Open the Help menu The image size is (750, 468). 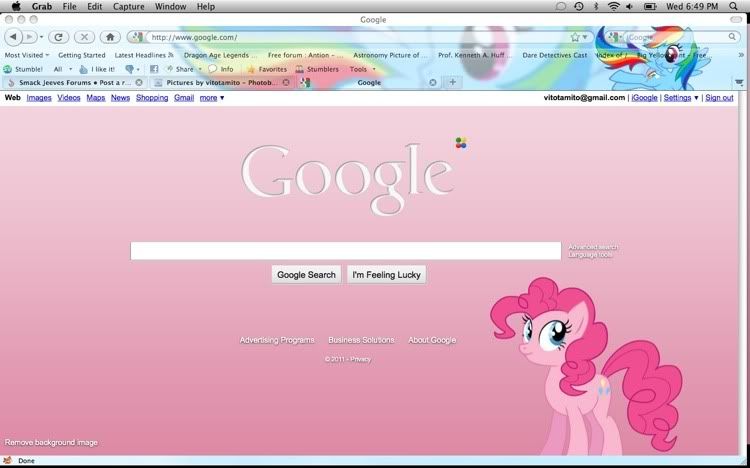(x=206, y=6)
